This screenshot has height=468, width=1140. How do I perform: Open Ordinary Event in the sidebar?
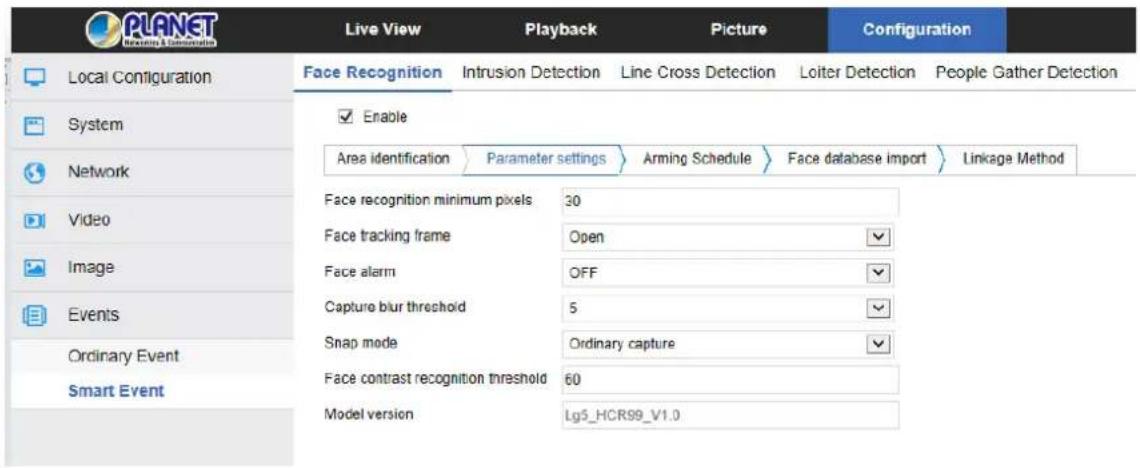click(124, 357)
